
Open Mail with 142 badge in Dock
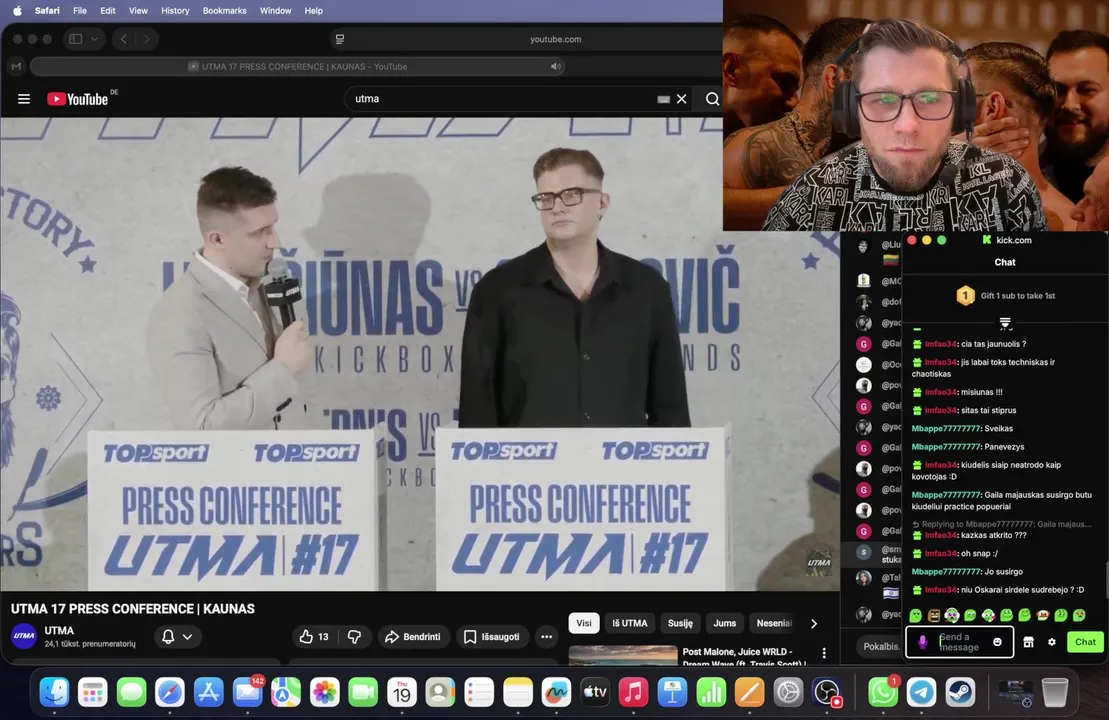[248, 692]
